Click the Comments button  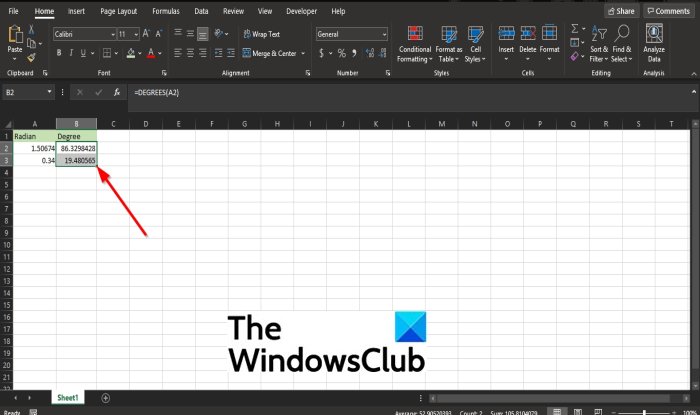(x=669, y=11)
